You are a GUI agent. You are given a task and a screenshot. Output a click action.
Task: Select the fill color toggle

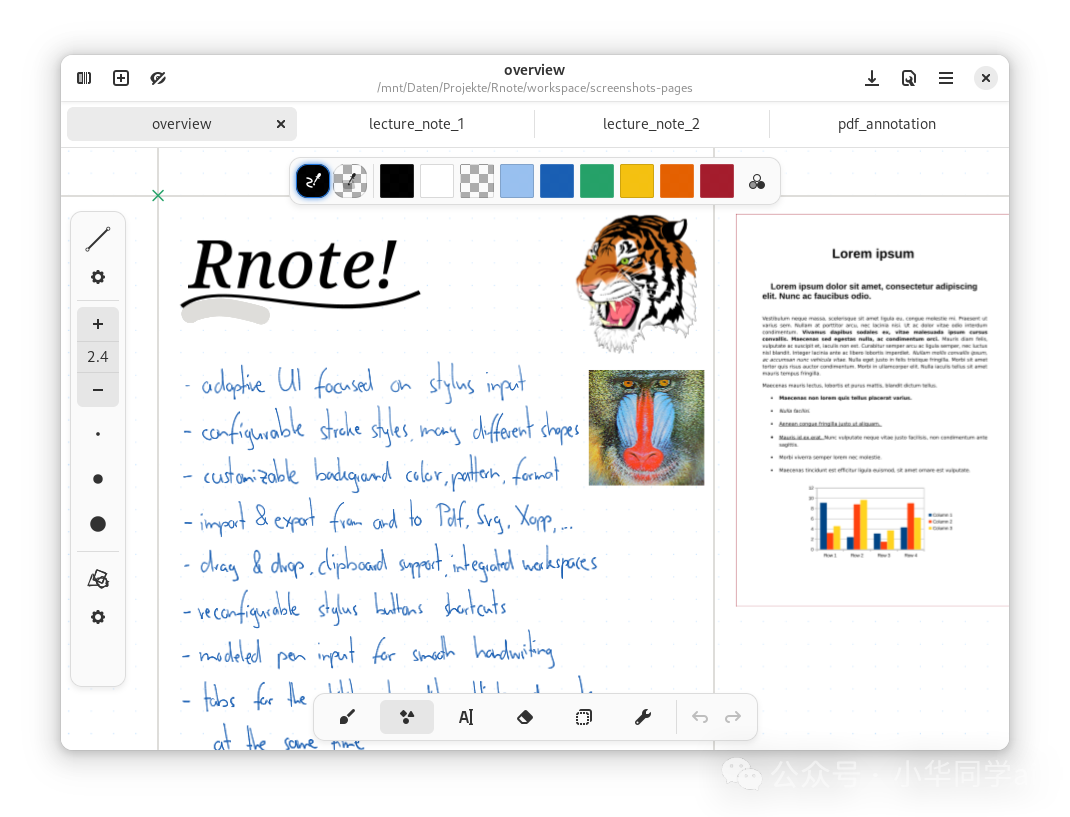350,181
